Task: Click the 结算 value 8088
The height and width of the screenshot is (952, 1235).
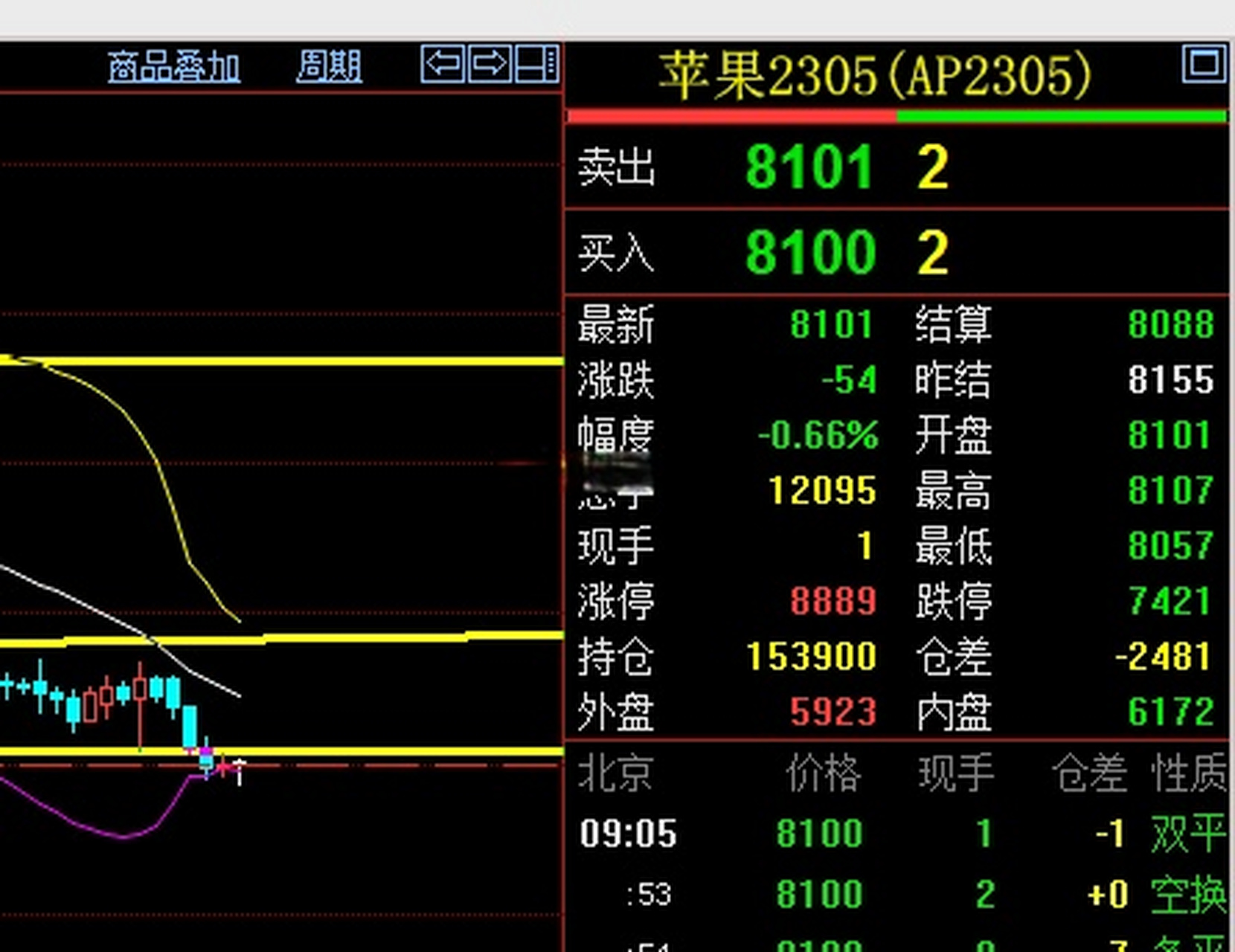Action: (1171, 325)
